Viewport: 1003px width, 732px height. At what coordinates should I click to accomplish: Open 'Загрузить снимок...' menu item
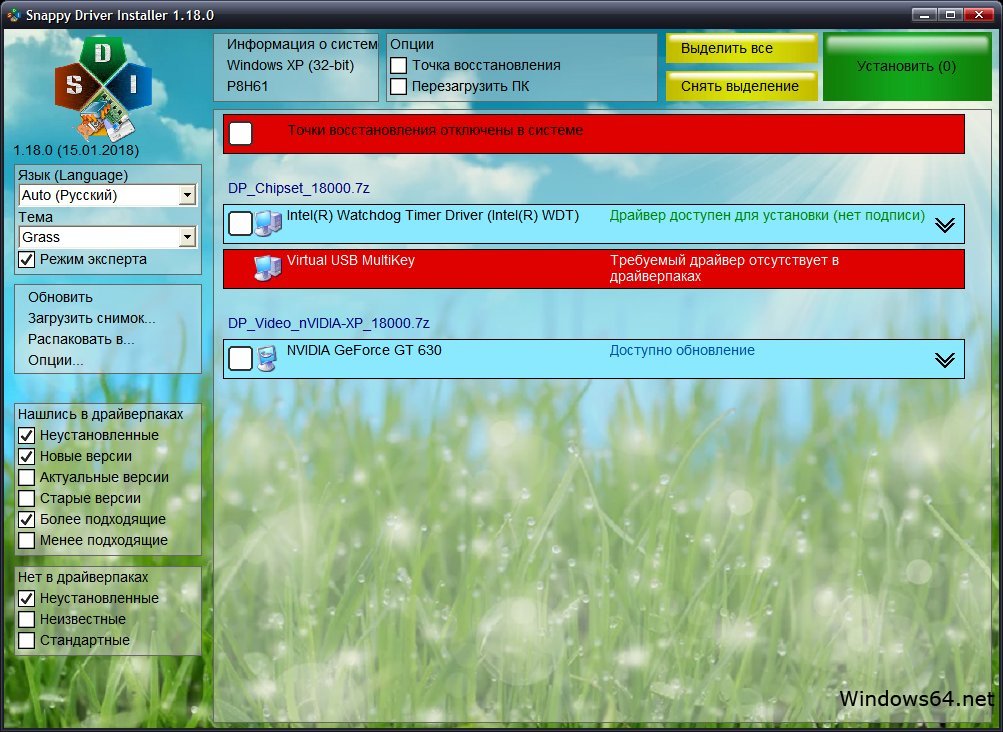[x=91, y=319]
